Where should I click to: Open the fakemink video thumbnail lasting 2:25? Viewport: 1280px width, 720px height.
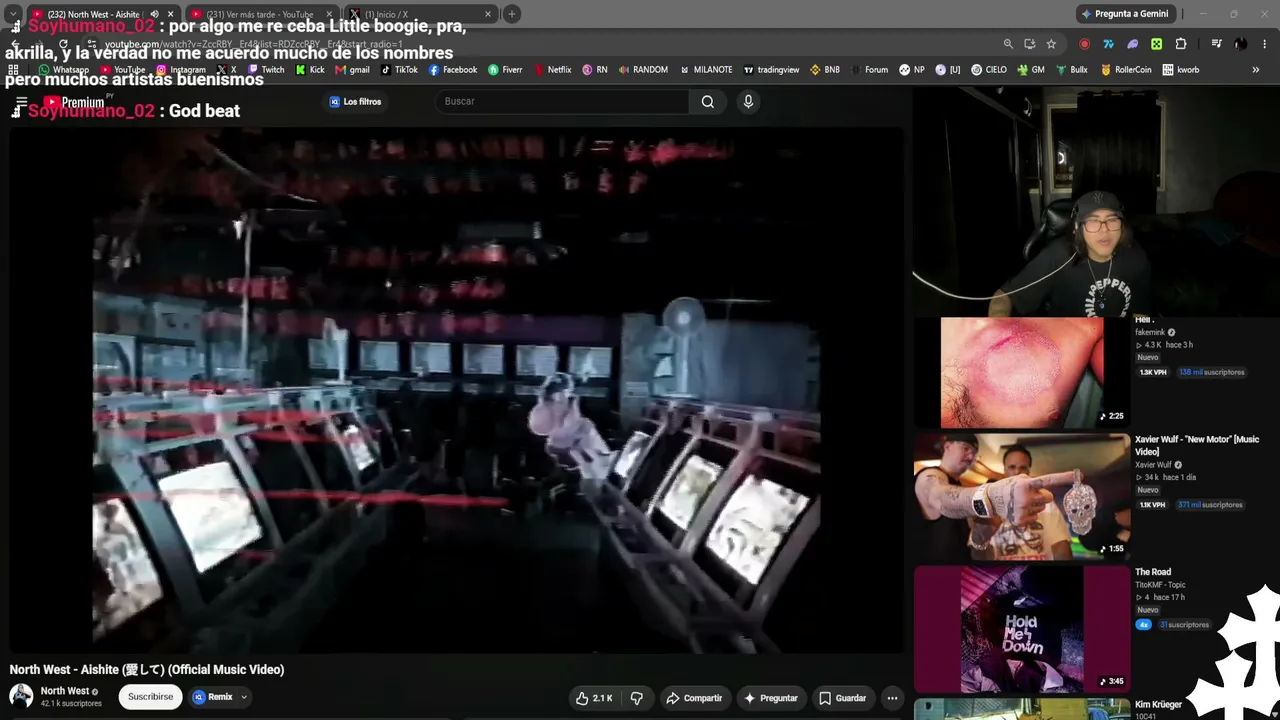point(1022,372)
